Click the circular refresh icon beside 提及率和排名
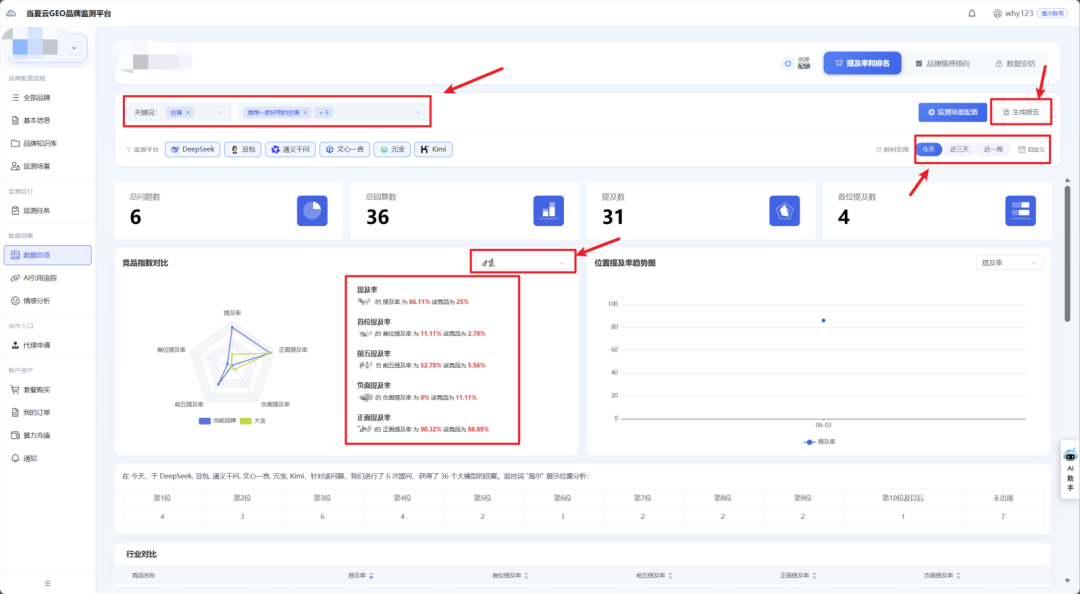 click(x=788, y=63)
